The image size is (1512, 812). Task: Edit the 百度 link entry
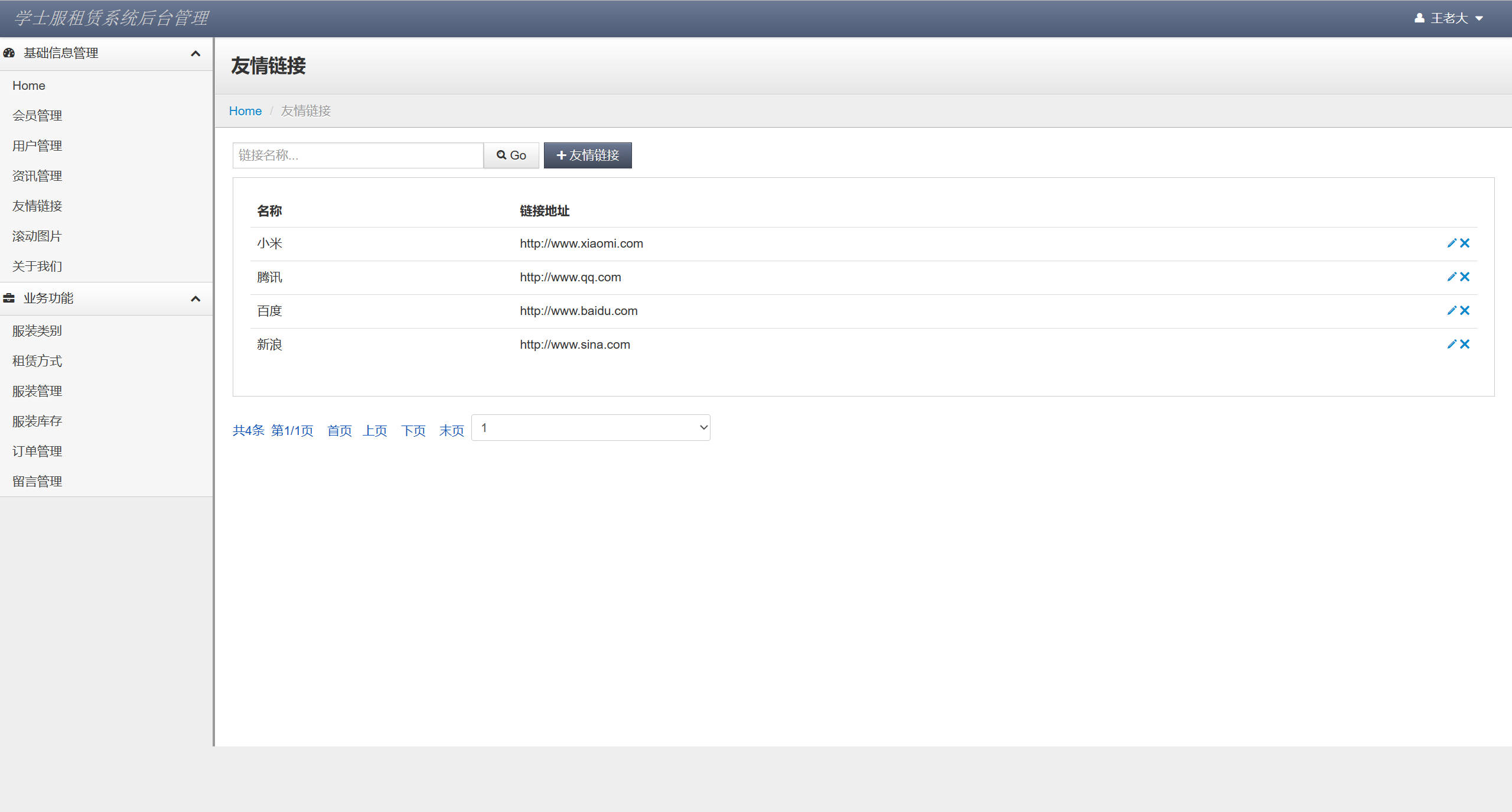pos(1451,310)
